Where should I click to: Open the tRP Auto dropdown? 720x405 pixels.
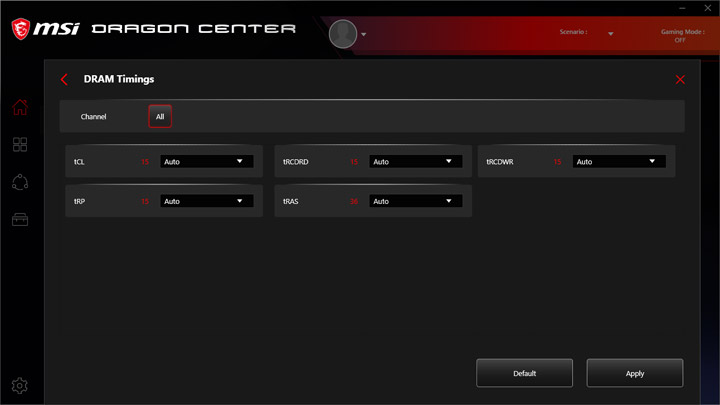[x=207, y=201]
